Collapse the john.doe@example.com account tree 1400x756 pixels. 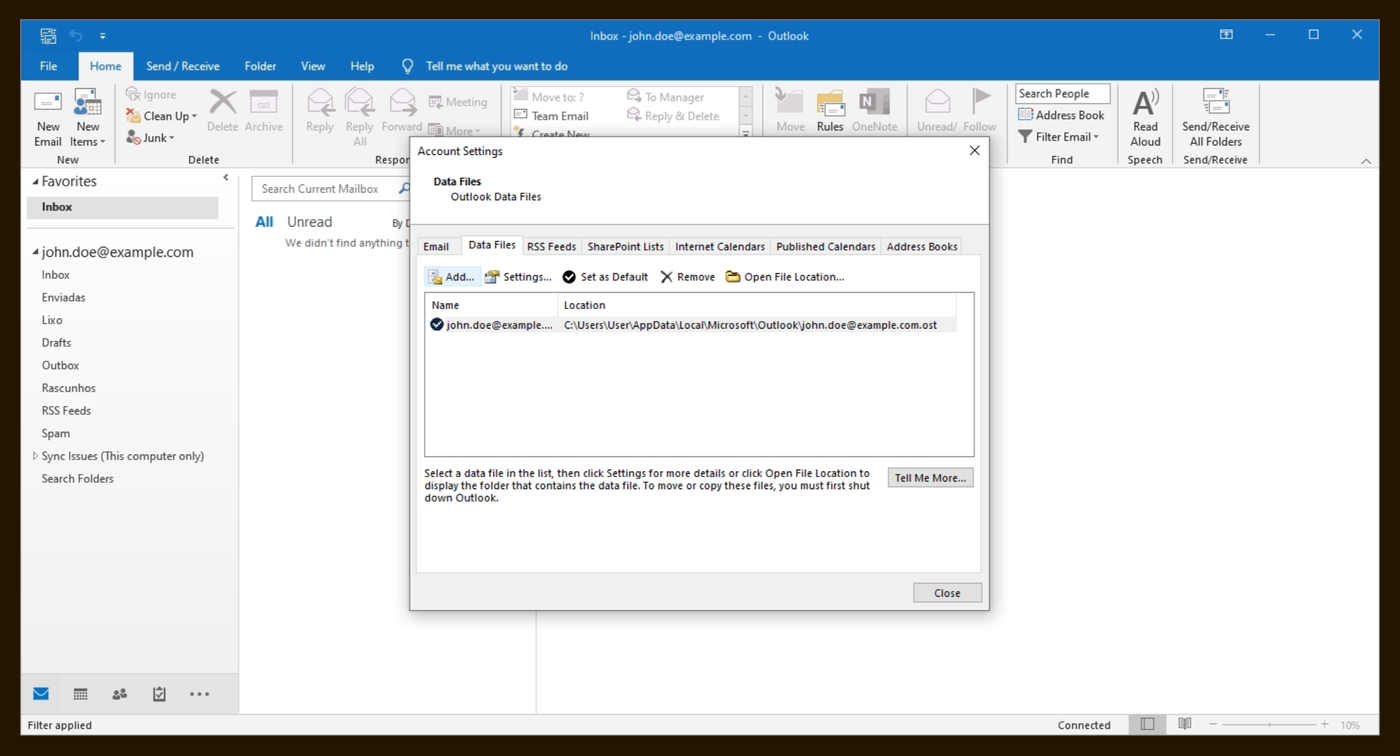pyautogui.click(x=35, y=252)
